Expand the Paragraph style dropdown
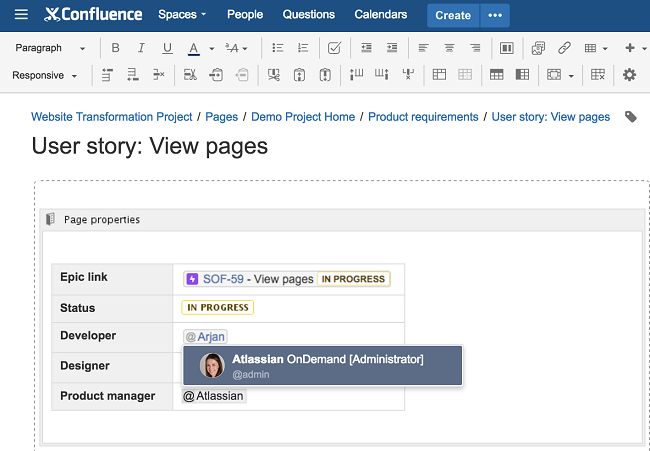 coord(50,48)
